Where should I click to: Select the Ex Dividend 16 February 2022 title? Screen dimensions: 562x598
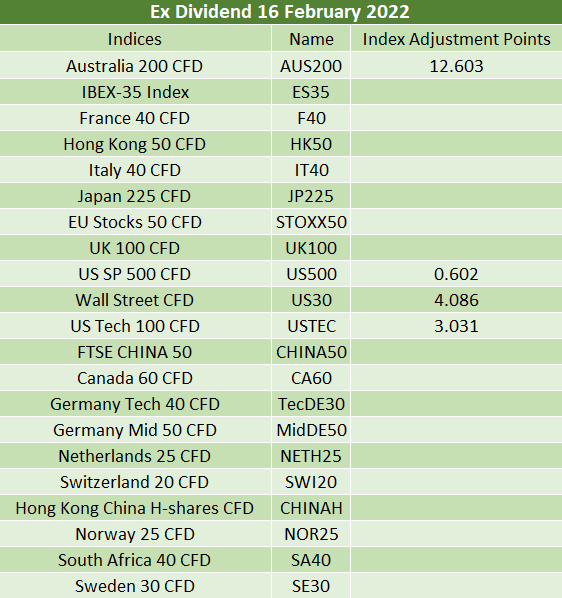pyautogui.click(x=280, y=11)
